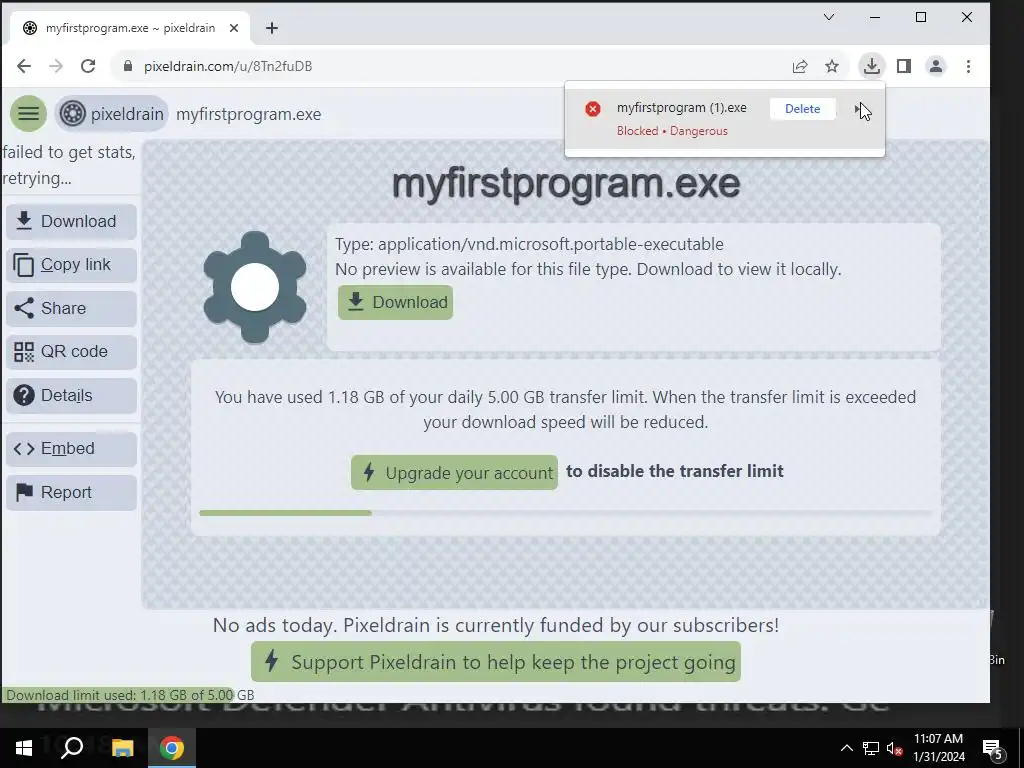1024x768 pixels.
Task: Select the myfirstprogram.exe browser tab
Action: click(129, 28)
